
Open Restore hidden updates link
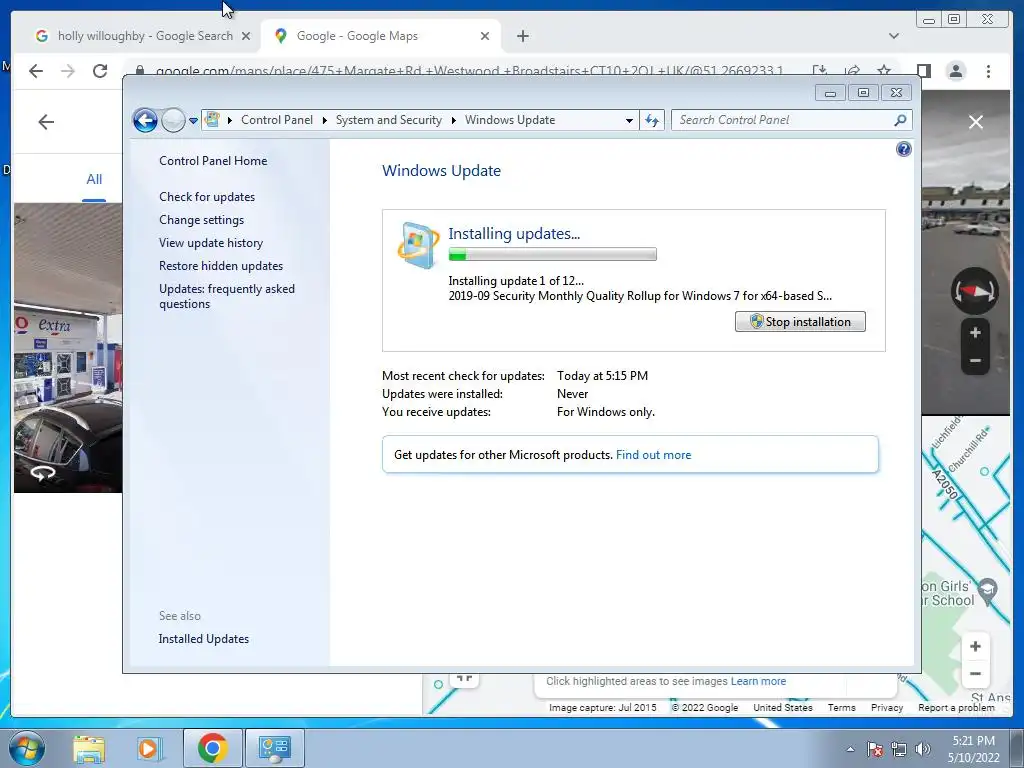click(221, 266)
